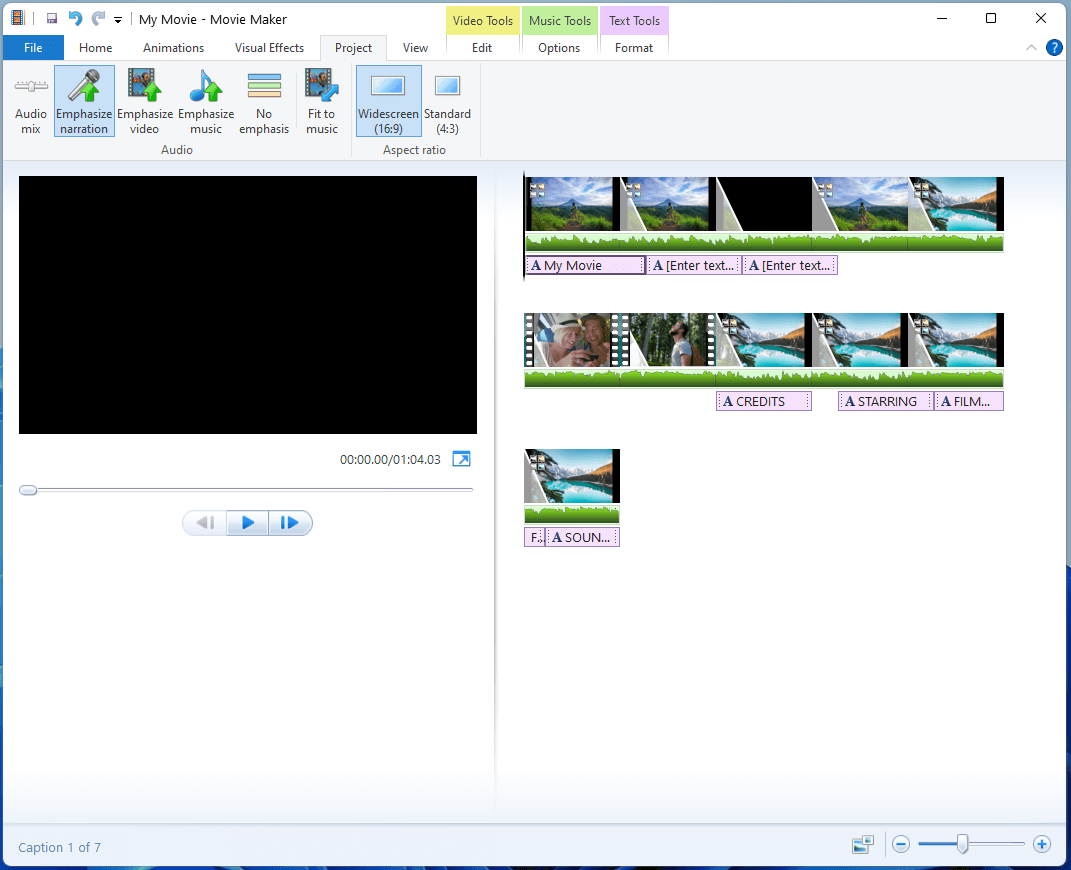Switch to the Animations tab

173,48
